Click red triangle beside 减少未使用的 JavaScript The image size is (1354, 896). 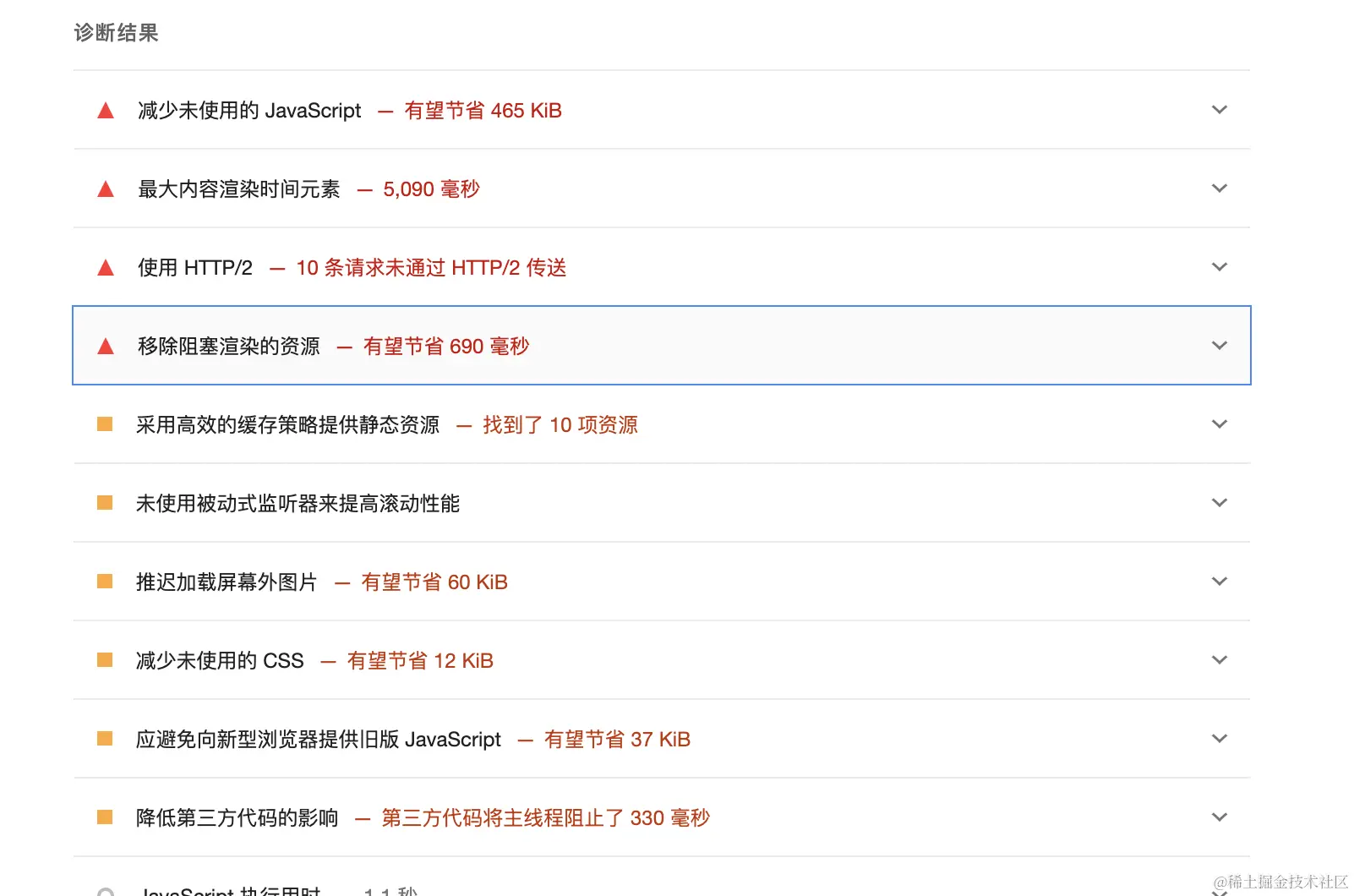106,111
